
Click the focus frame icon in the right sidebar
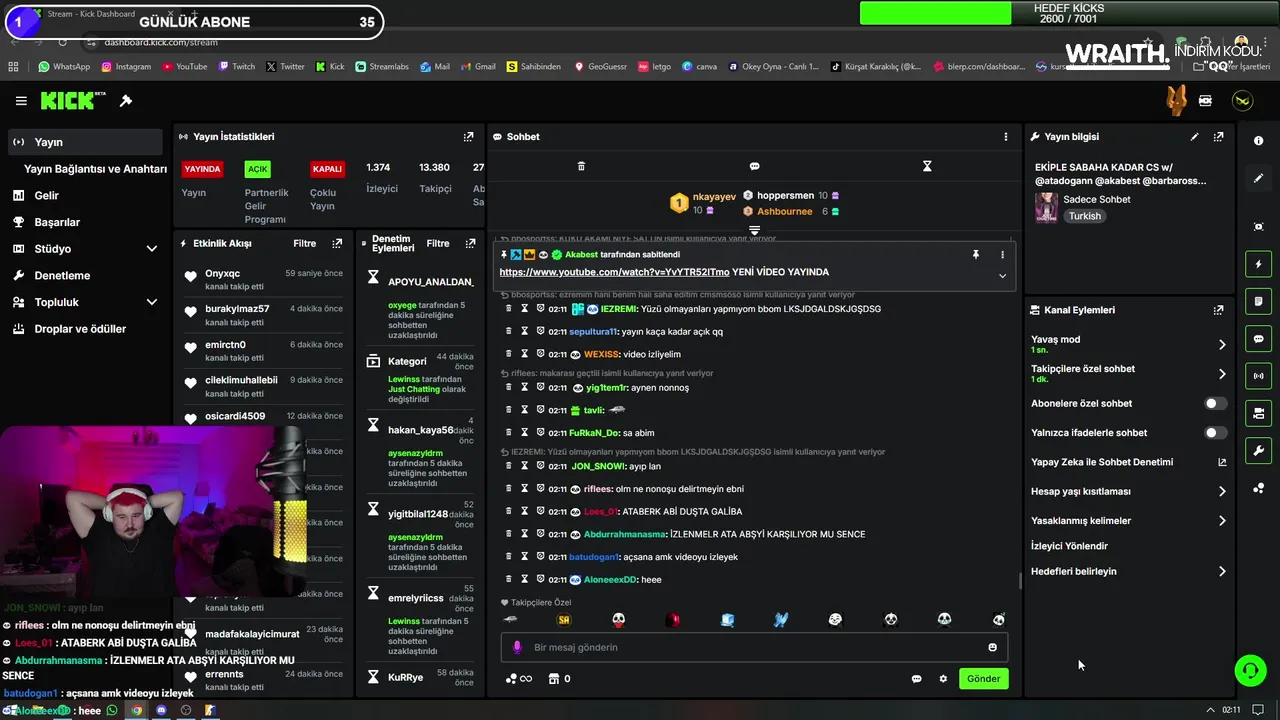1258,227
